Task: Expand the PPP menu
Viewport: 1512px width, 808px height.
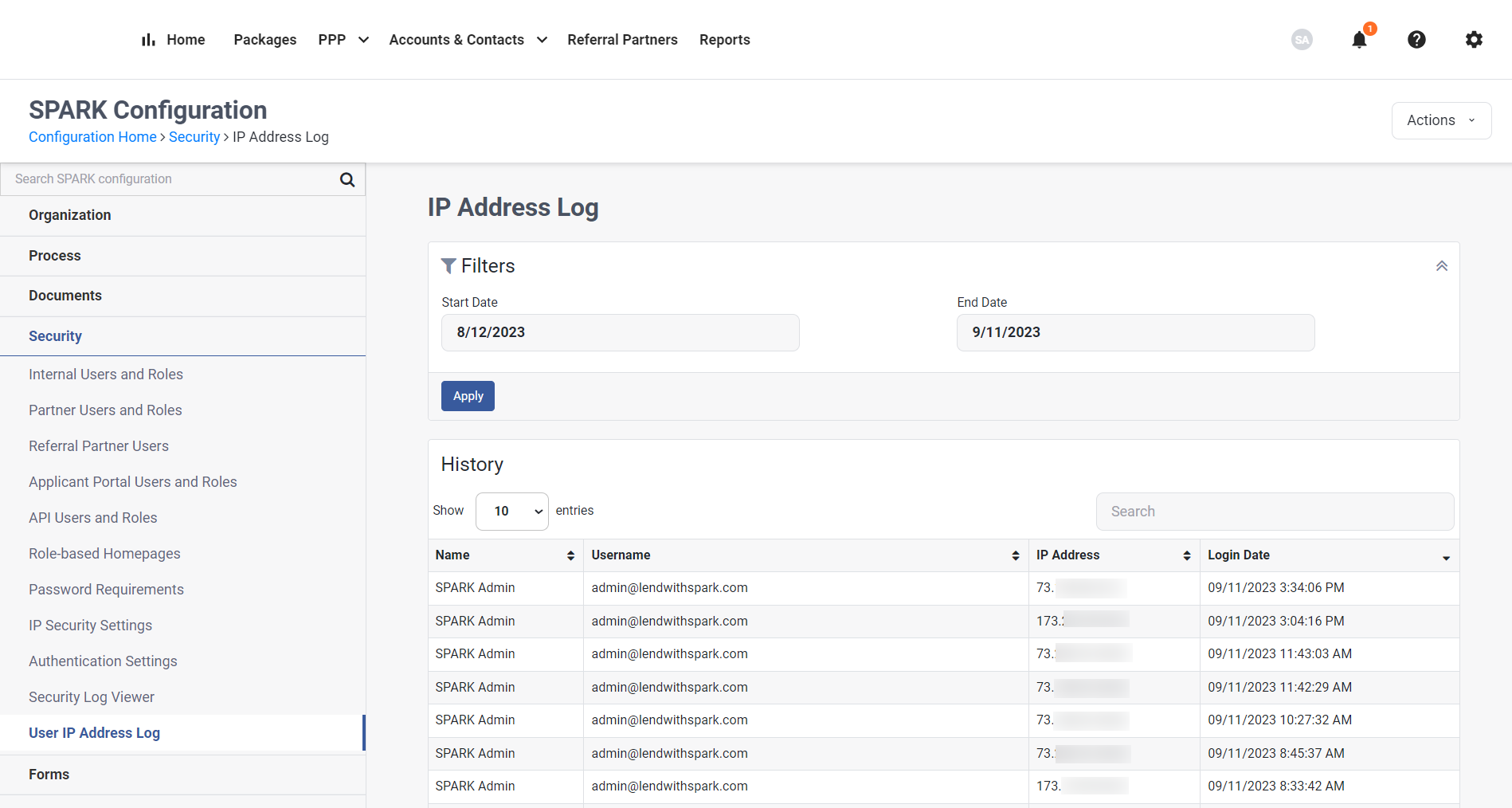Action: (343, 40)
